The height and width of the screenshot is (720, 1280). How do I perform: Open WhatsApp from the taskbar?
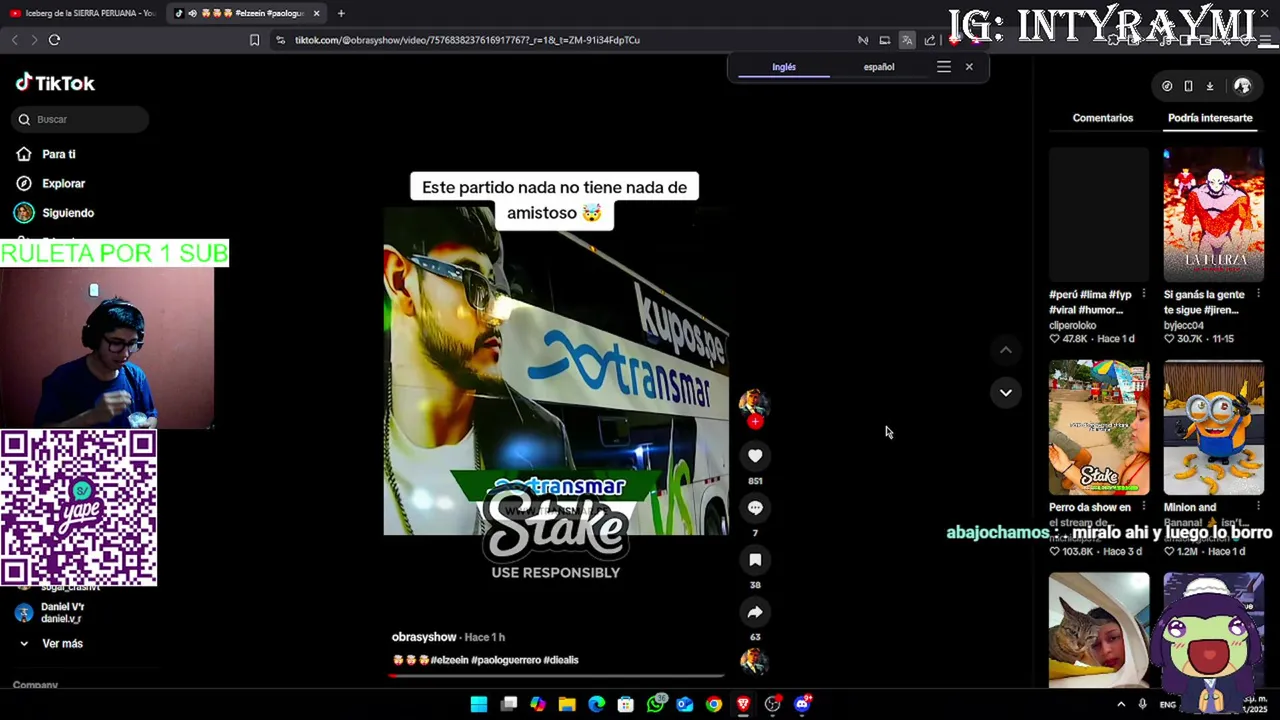point(655,704)
